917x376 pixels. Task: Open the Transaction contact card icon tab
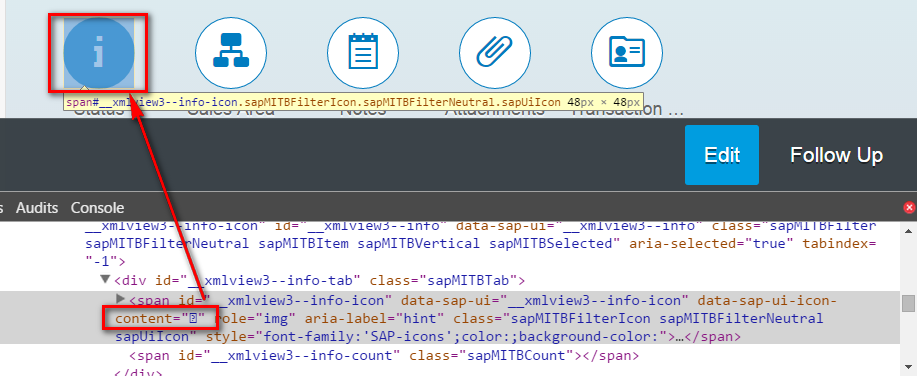(x=627, y=53)
